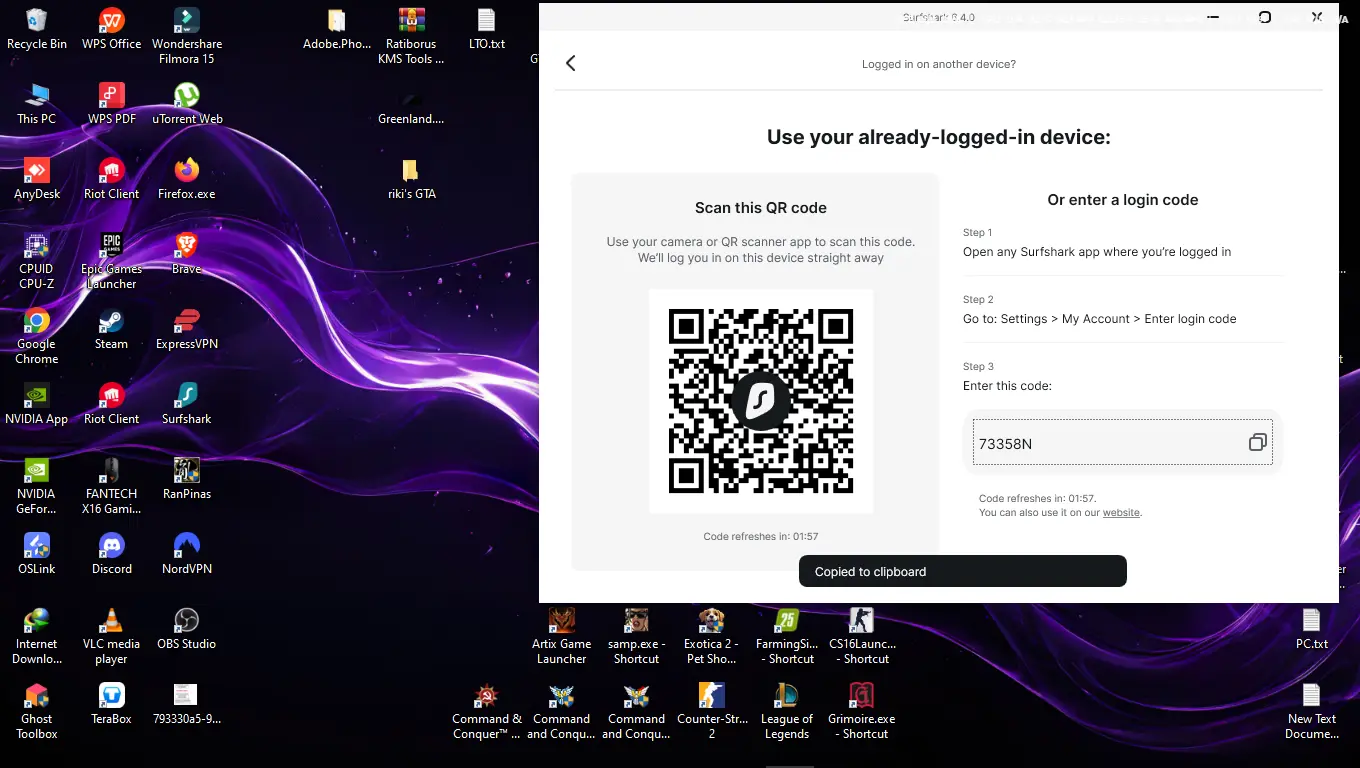Open Exotica 2 - Pet Shop shortcut

[712, 636]
